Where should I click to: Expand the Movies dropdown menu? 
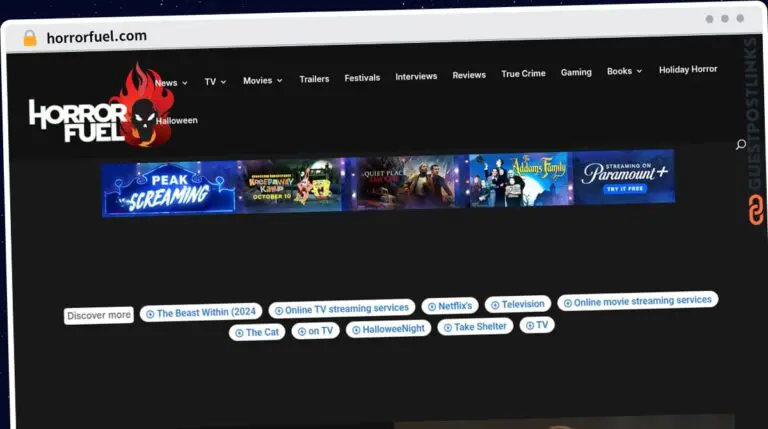coord(262,81)
